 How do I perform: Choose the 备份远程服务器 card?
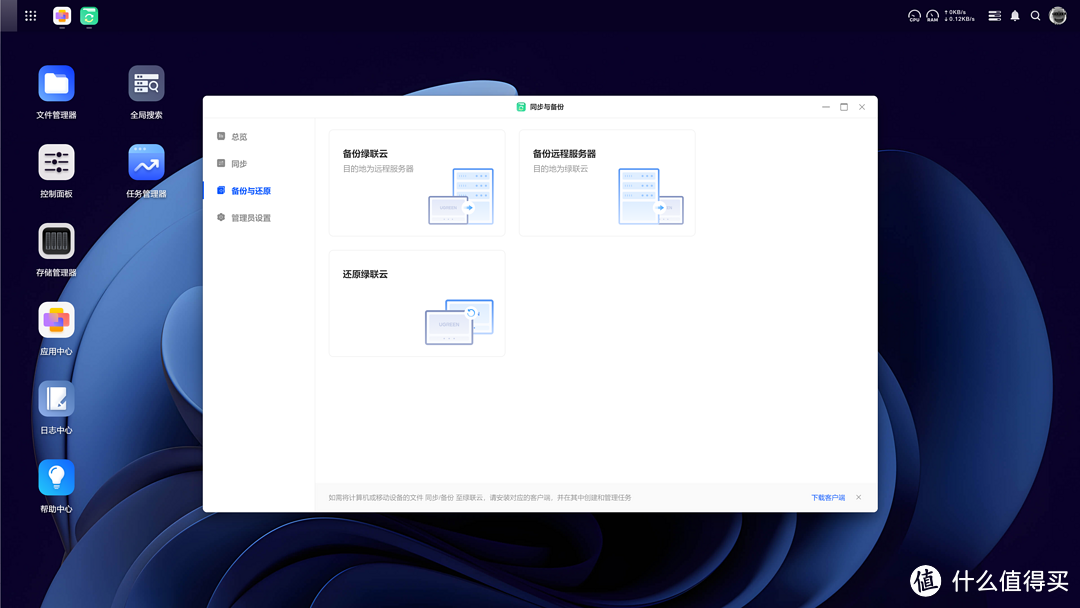607,183
